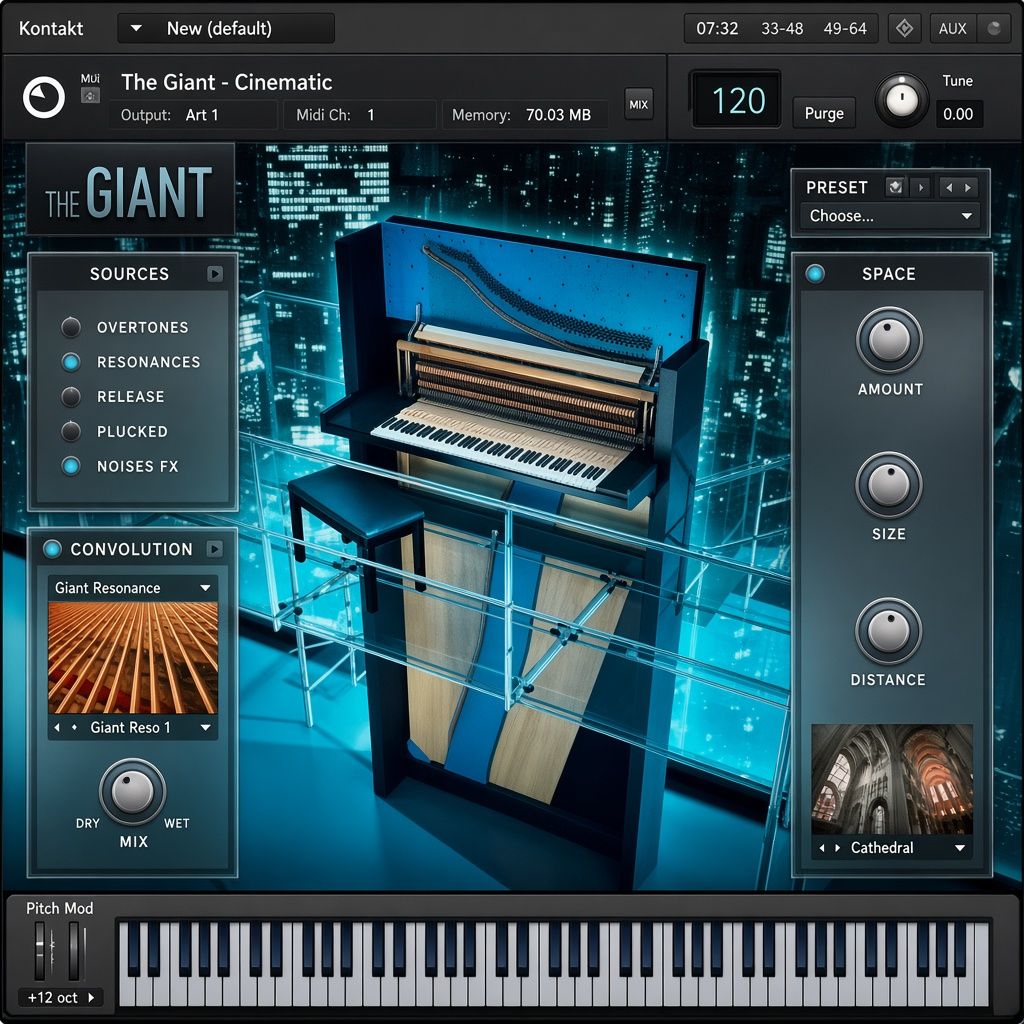1024x1024 pixels.
Task: Click the Tune knob
Action: point(901,100)
